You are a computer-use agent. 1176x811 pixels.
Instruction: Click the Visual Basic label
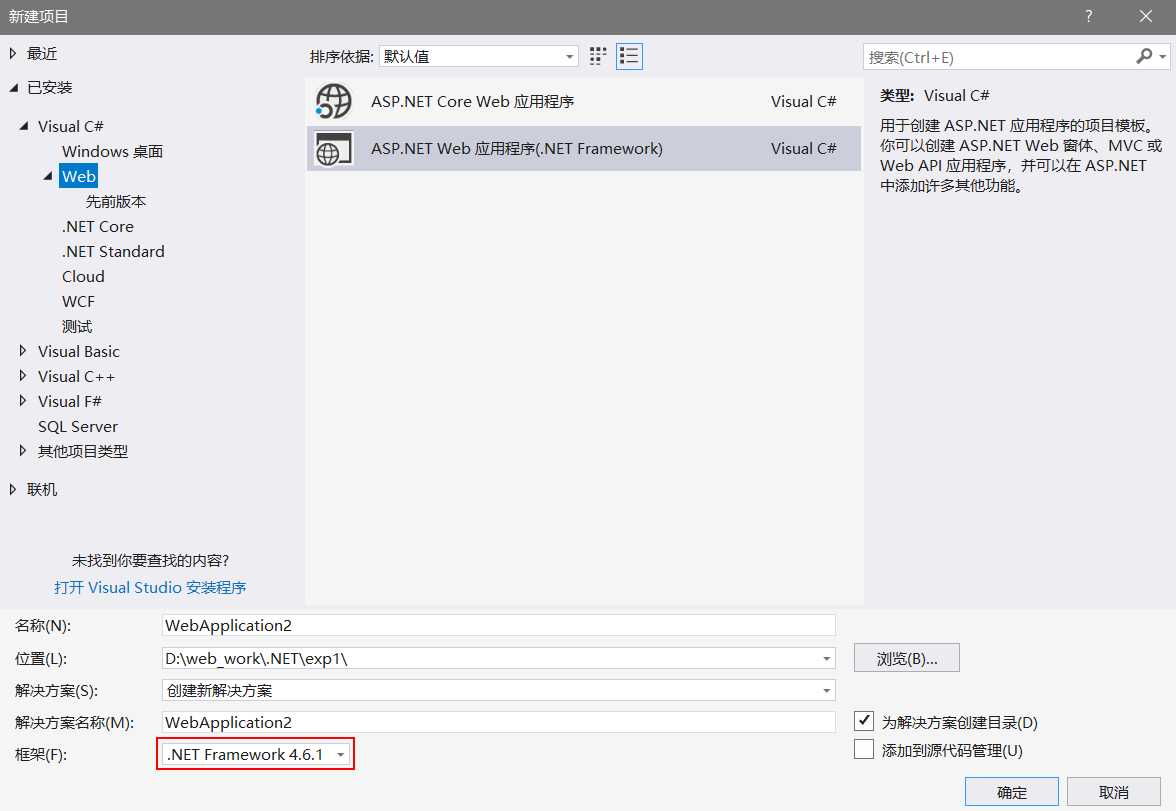[x=79, y=351]
